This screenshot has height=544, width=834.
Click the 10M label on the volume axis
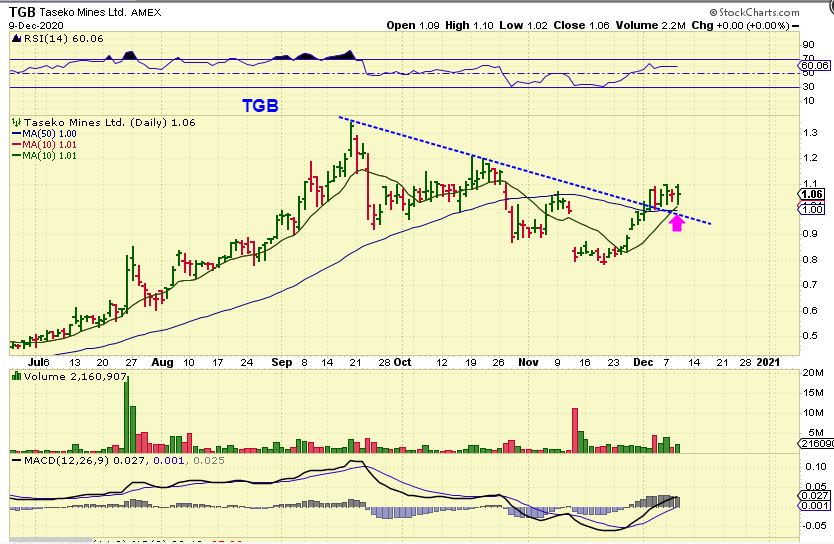813,413
